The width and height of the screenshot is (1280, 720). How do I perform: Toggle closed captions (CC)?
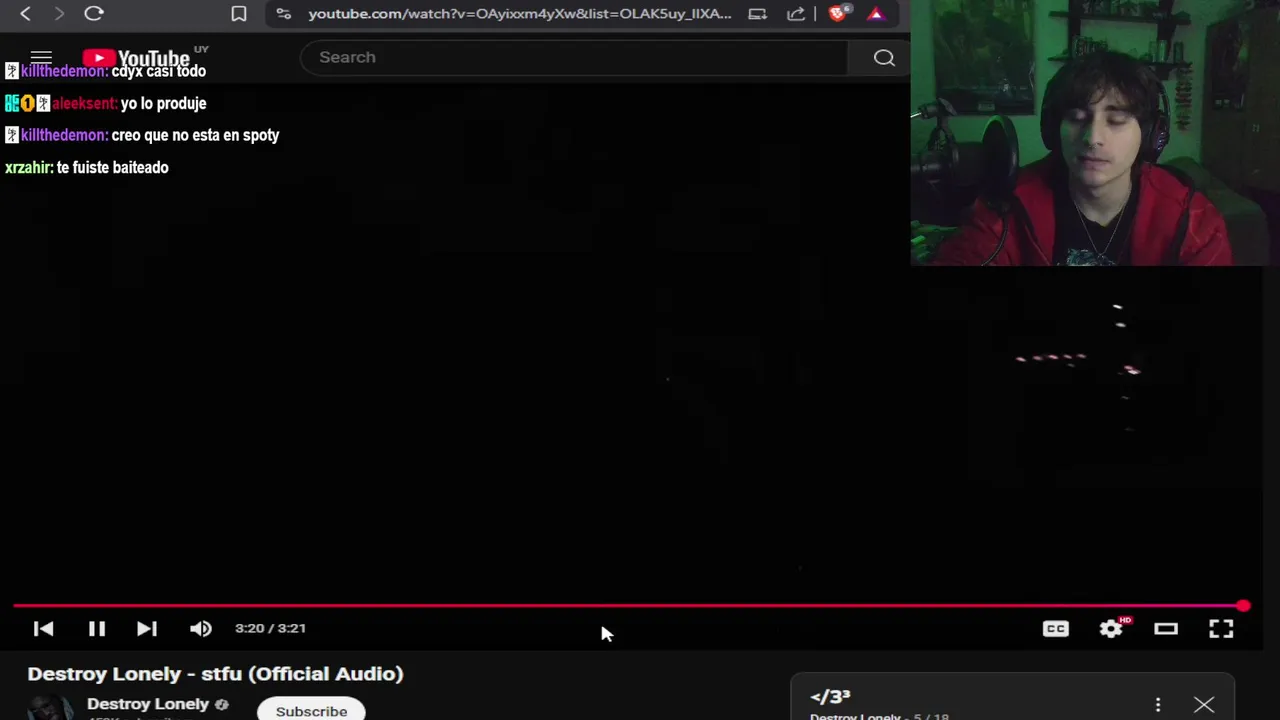[x=1056, y=628]
